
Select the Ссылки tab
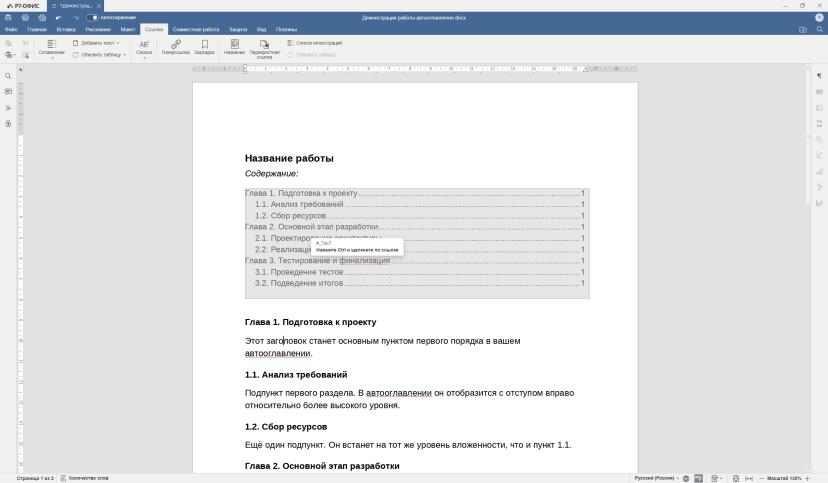tap(154, 30)
